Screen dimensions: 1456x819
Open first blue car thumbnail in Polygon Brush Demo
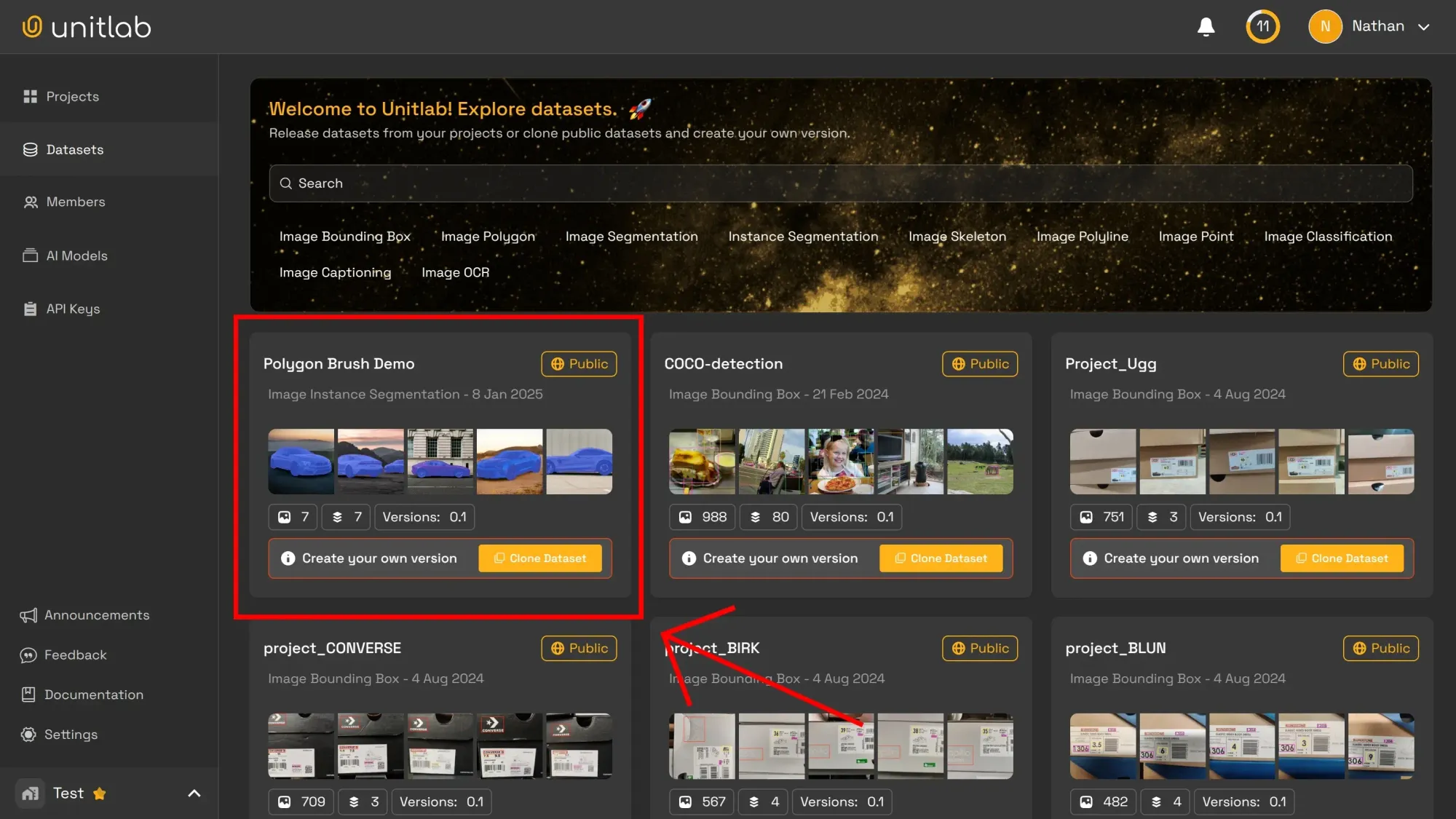[301, 462]
